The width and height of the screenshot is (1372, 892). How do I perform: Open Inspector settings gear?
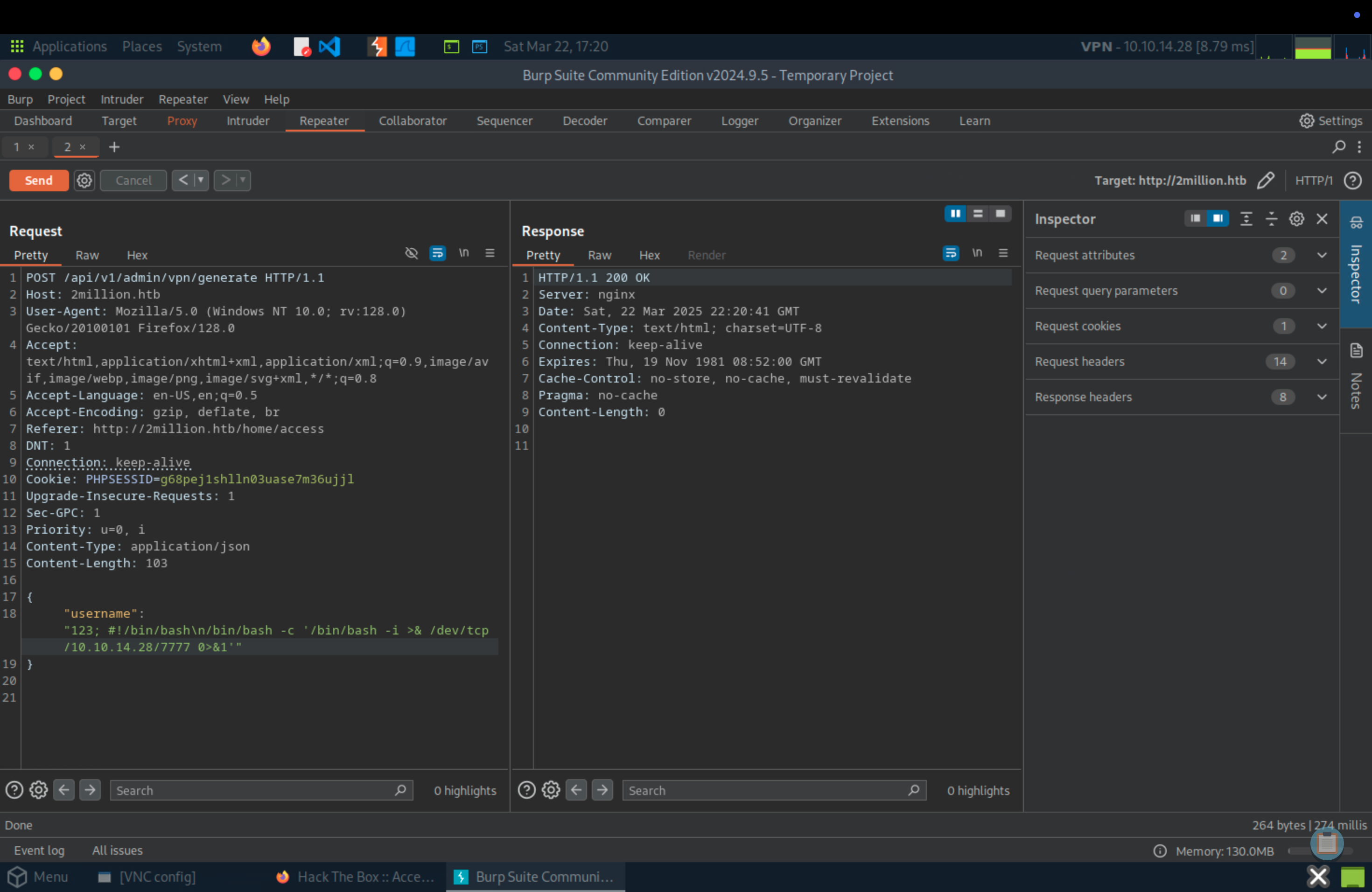click(1296, 218)
